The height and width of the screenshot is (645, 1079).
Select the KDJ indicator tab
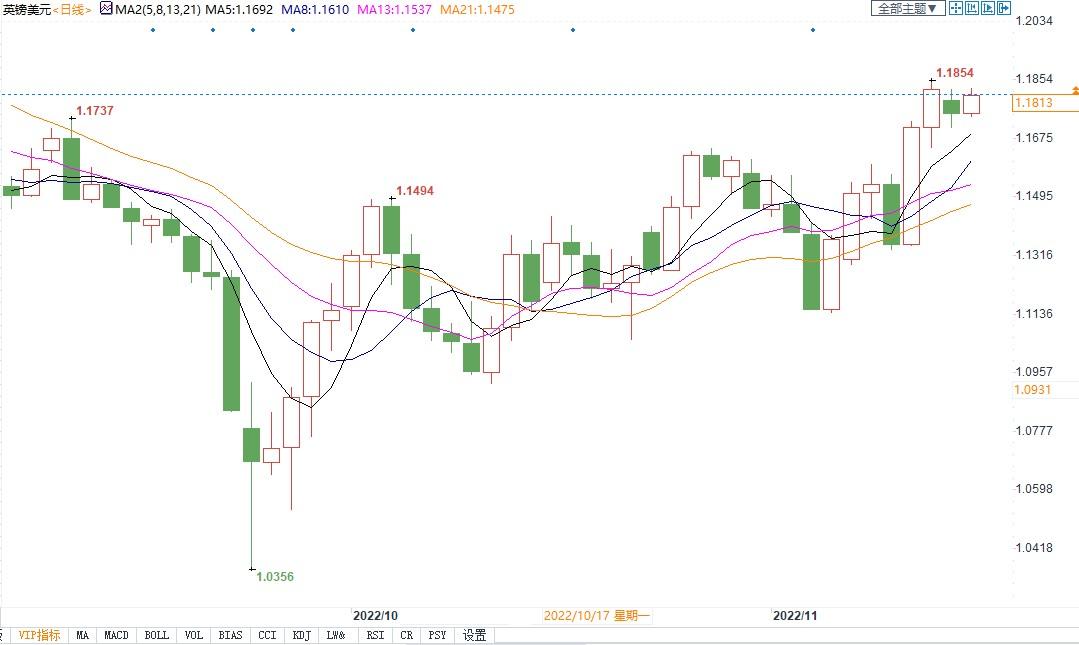301,635
